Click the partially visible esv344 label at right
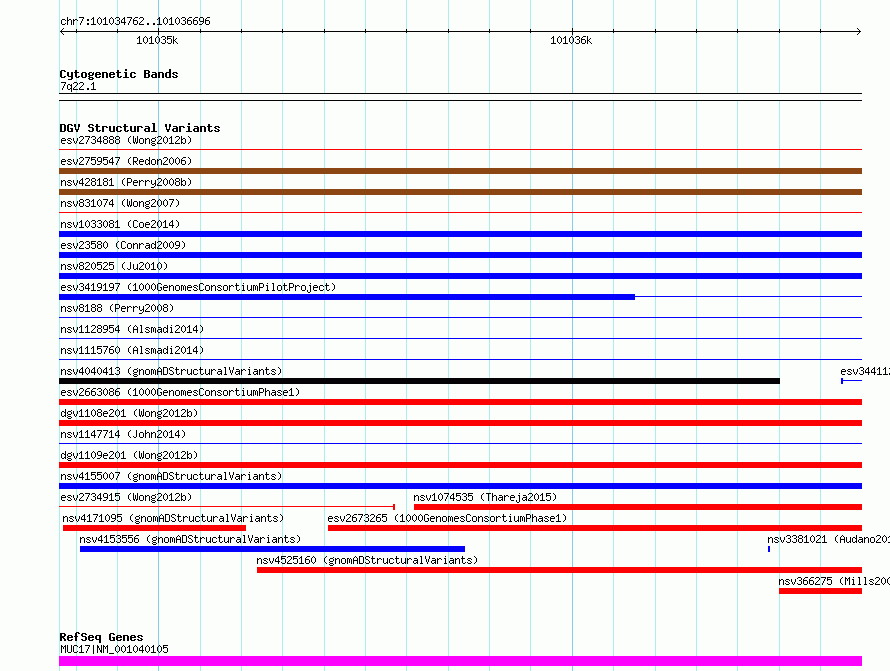 tap(865, 371)
